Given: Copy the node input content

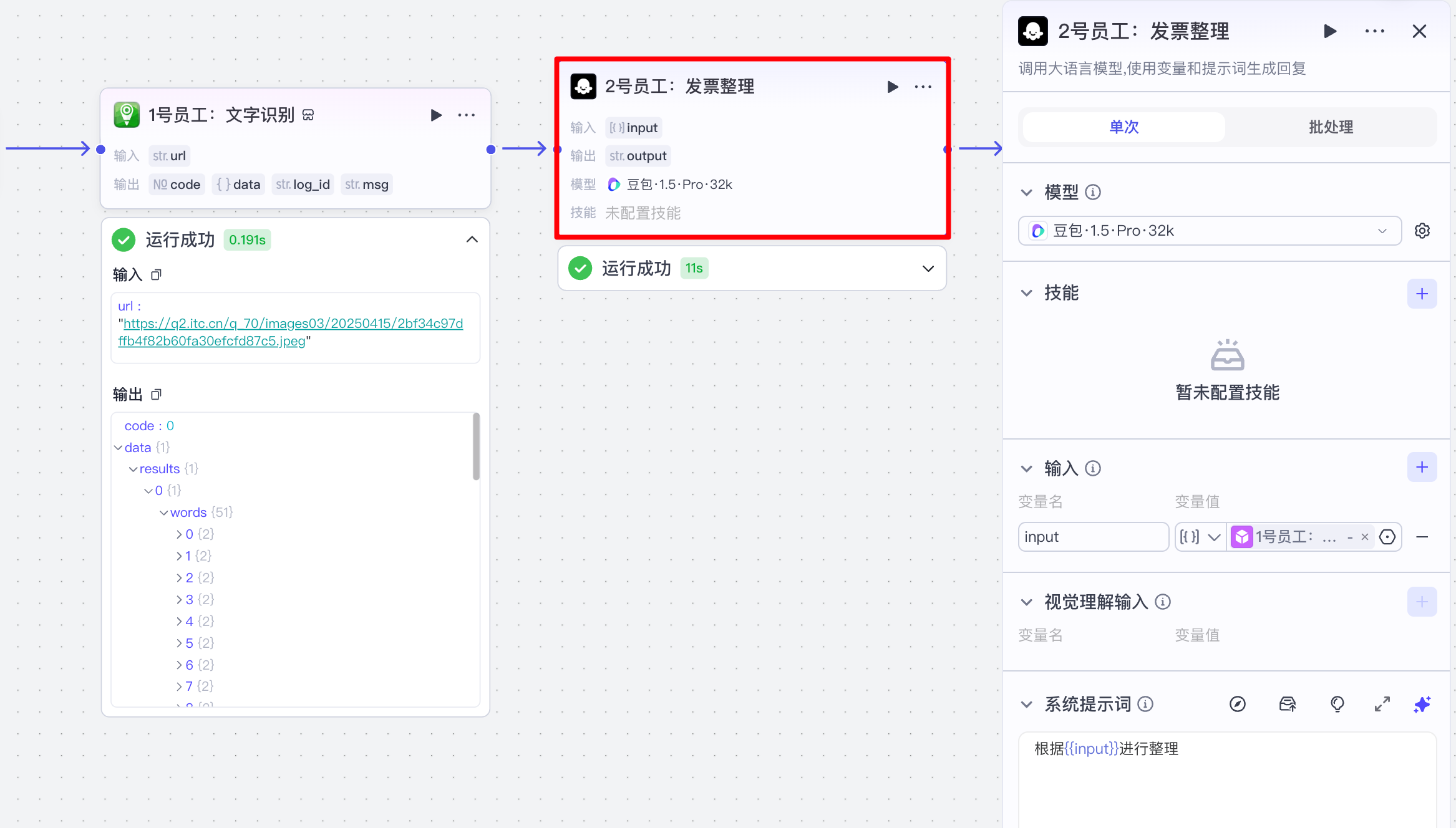Looking at the screenshot, I should tap(157, 275).
